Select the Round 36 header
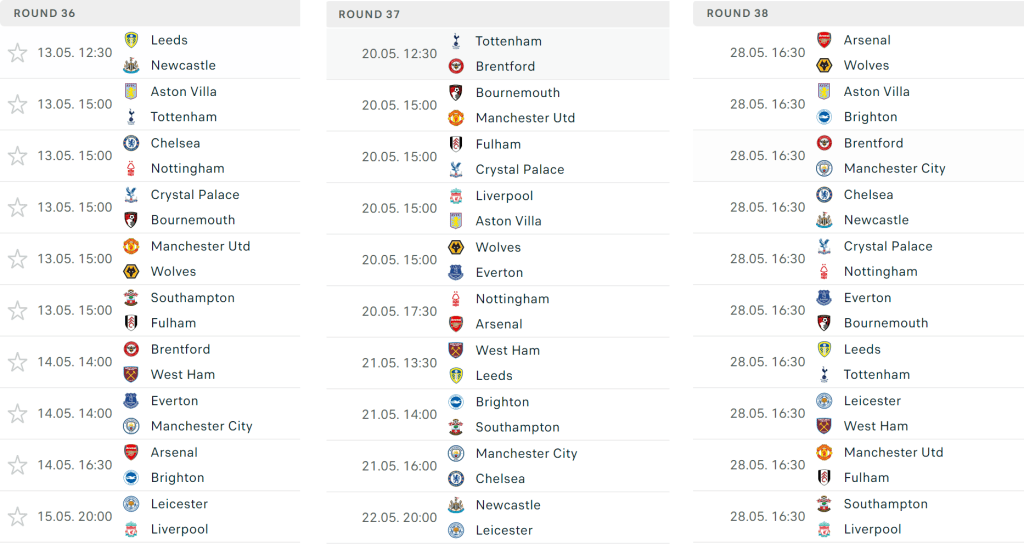1024x545 pixels. [x=44, y=13]
